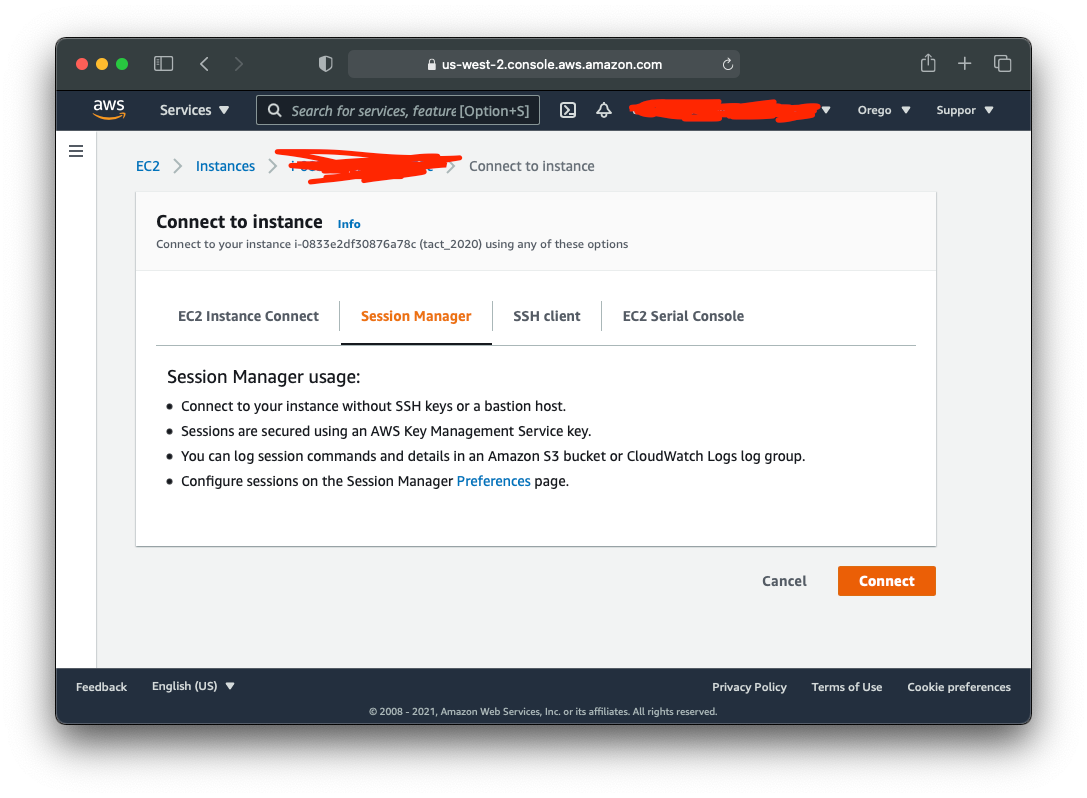The width and height of the screenshot is (1087, 798).
Task: Open the account menu dropdown arrow
Action: click(x=826, y=110)
